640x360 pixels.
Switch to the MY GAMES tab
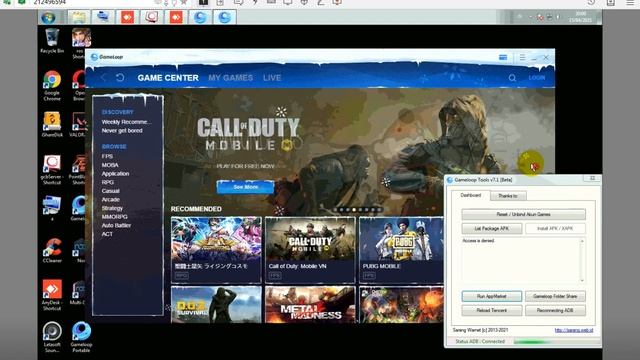point(231,78)
